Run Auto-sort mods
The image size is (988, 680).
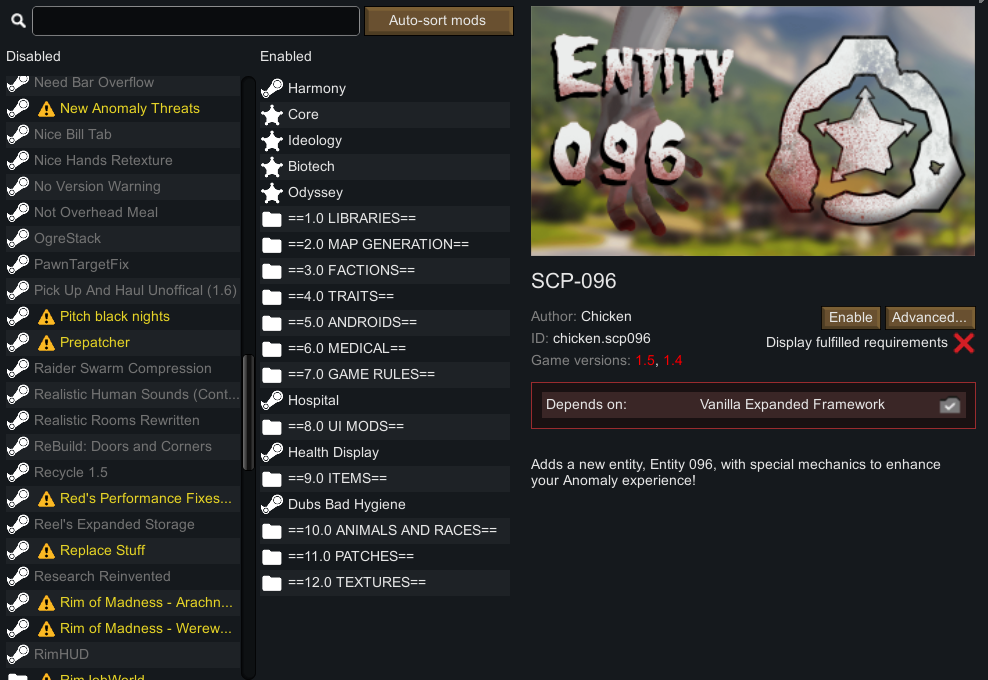438,21
